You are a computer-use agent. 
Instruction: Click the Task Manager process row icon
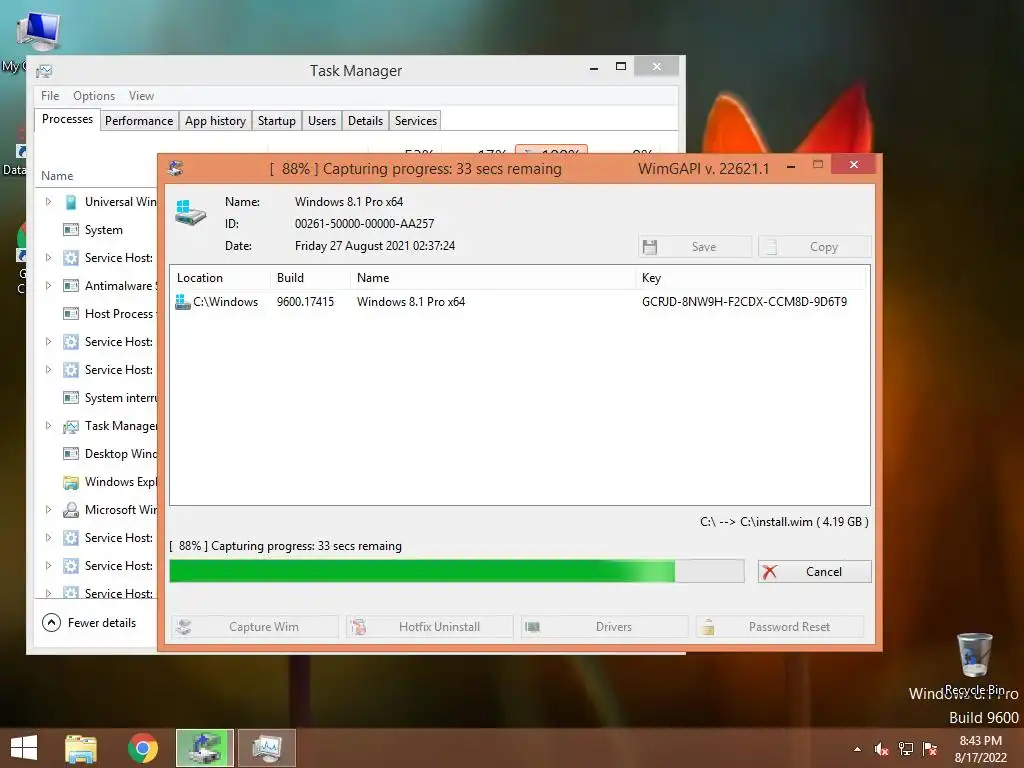71,426
